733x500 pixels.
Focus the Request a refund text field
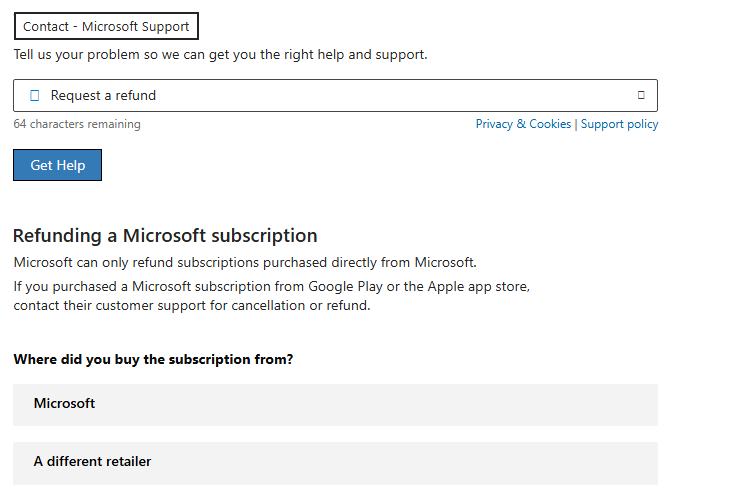pyautogui.click(x=335, y=95)
